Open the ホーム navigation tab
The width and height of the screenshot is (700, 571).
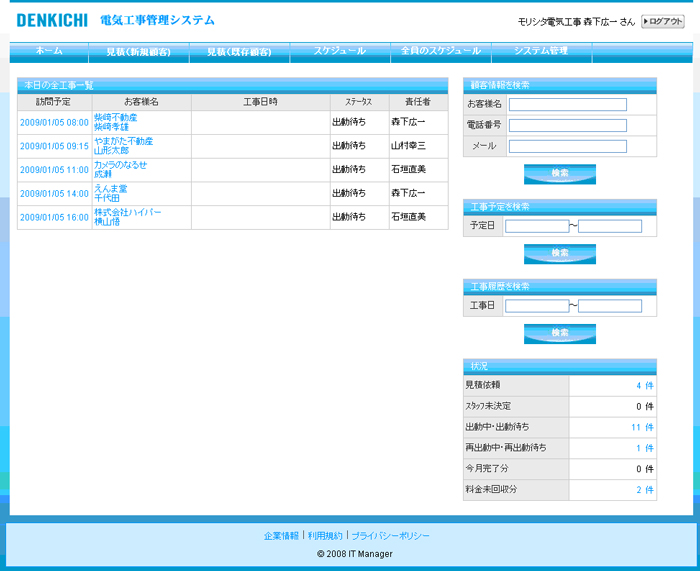point(49,51)
